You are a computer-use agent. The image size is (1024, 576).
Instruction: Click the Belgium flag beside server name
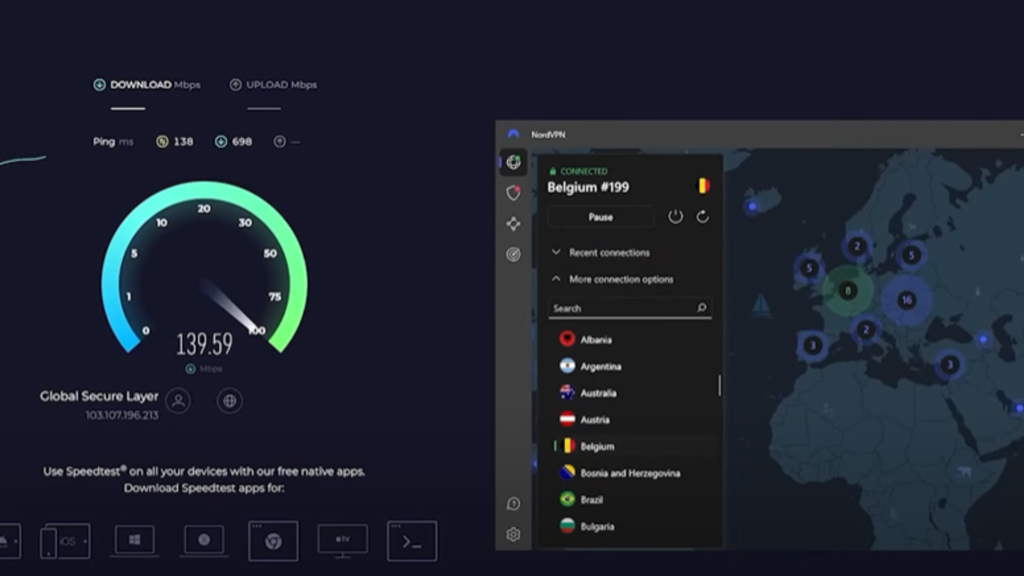coord(703,186)
